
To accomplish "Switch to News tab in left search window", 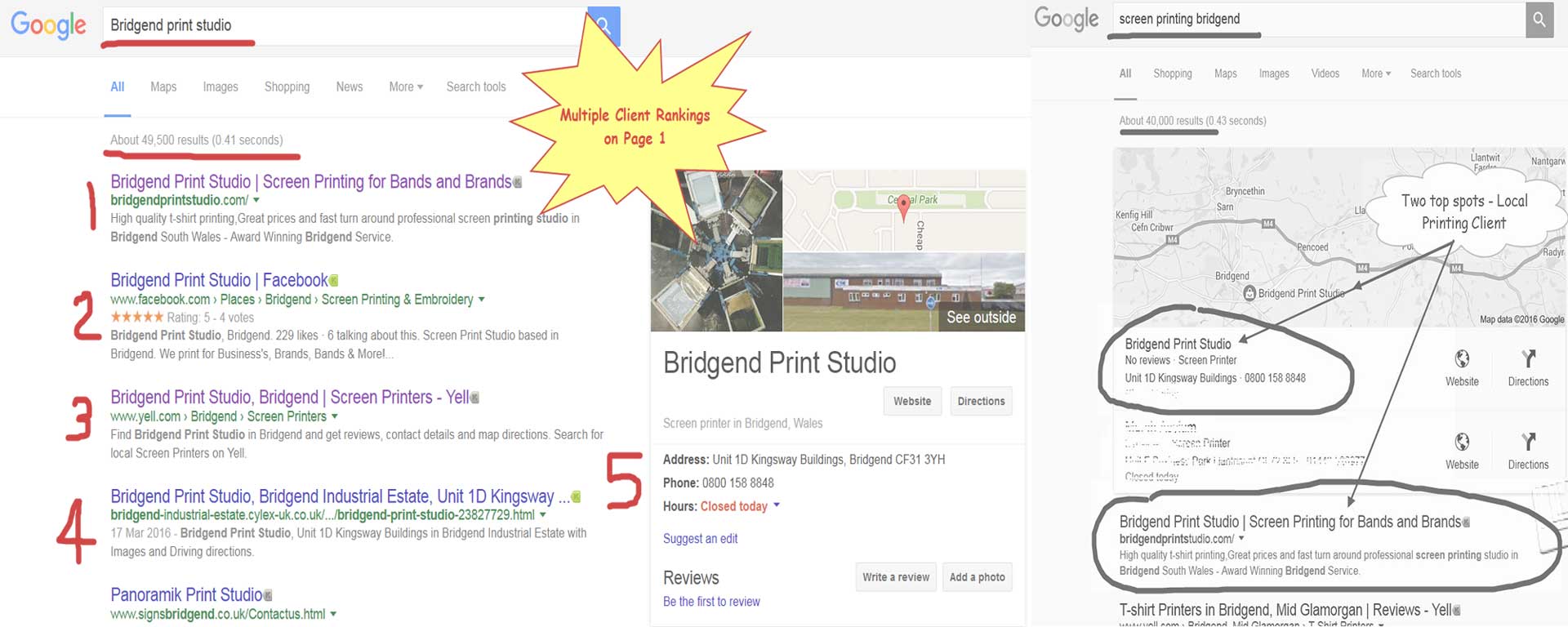I will pos(350,87).
